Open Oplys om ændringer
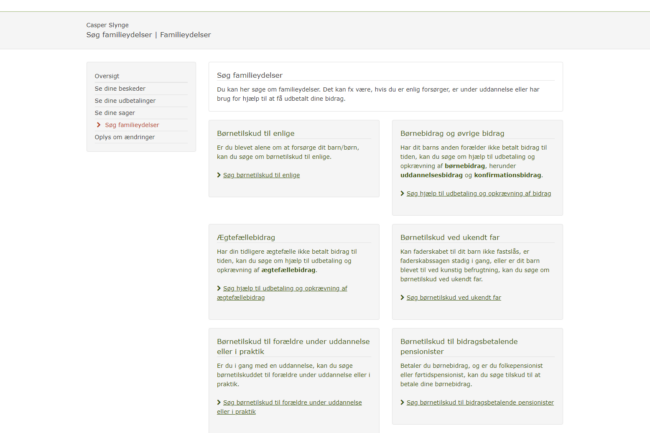The width and height of the screenshot is (650, 433). coord(125,137)
